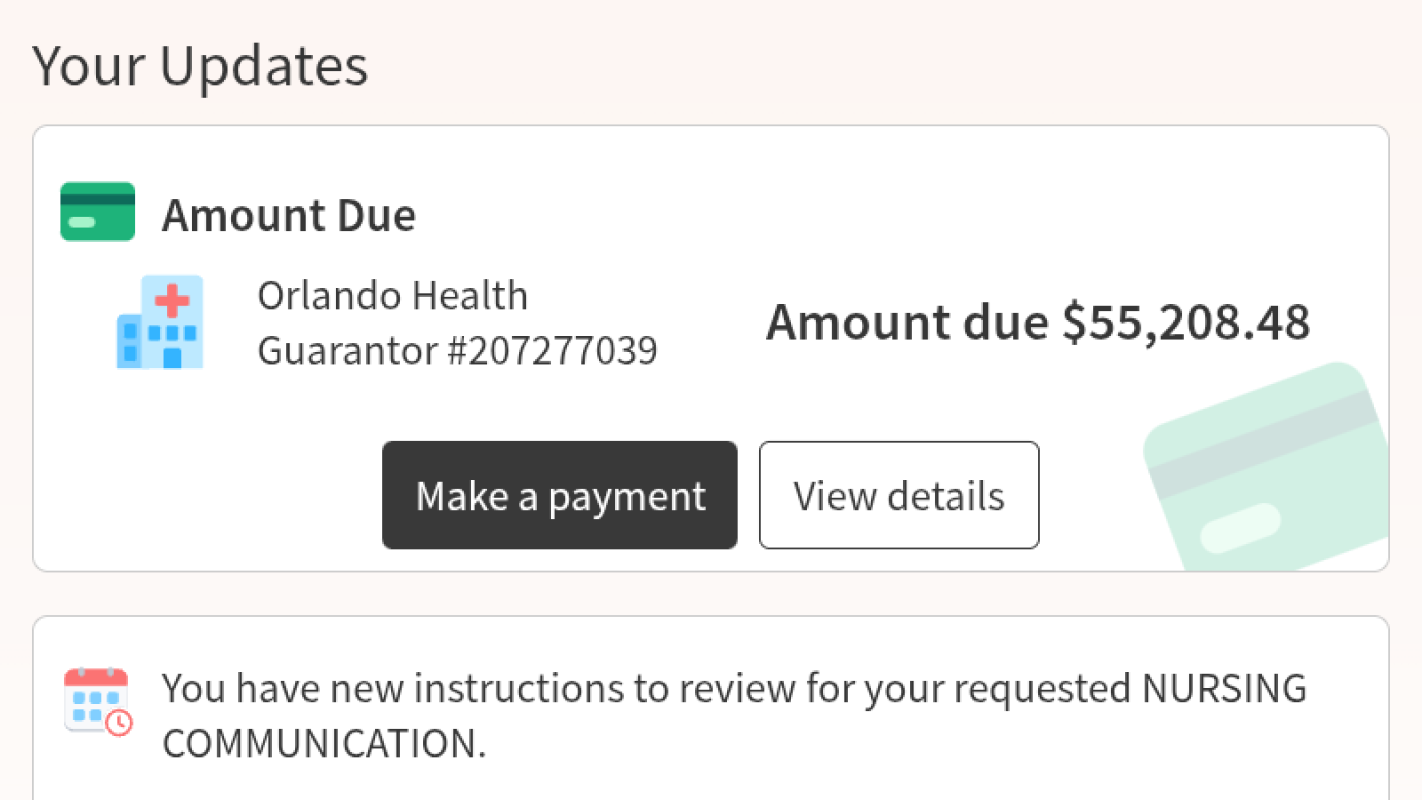Select the hospital building icon for Orlando Health

pyautogui.click(x=159, y=322)
